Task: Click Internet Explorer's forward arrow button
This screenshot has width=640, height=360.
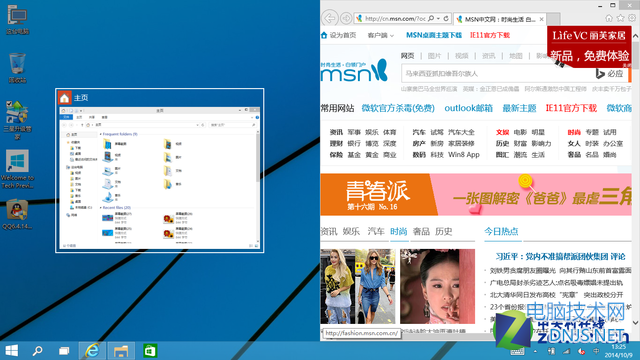Action: pyautogui.click(x=346, y=18)
